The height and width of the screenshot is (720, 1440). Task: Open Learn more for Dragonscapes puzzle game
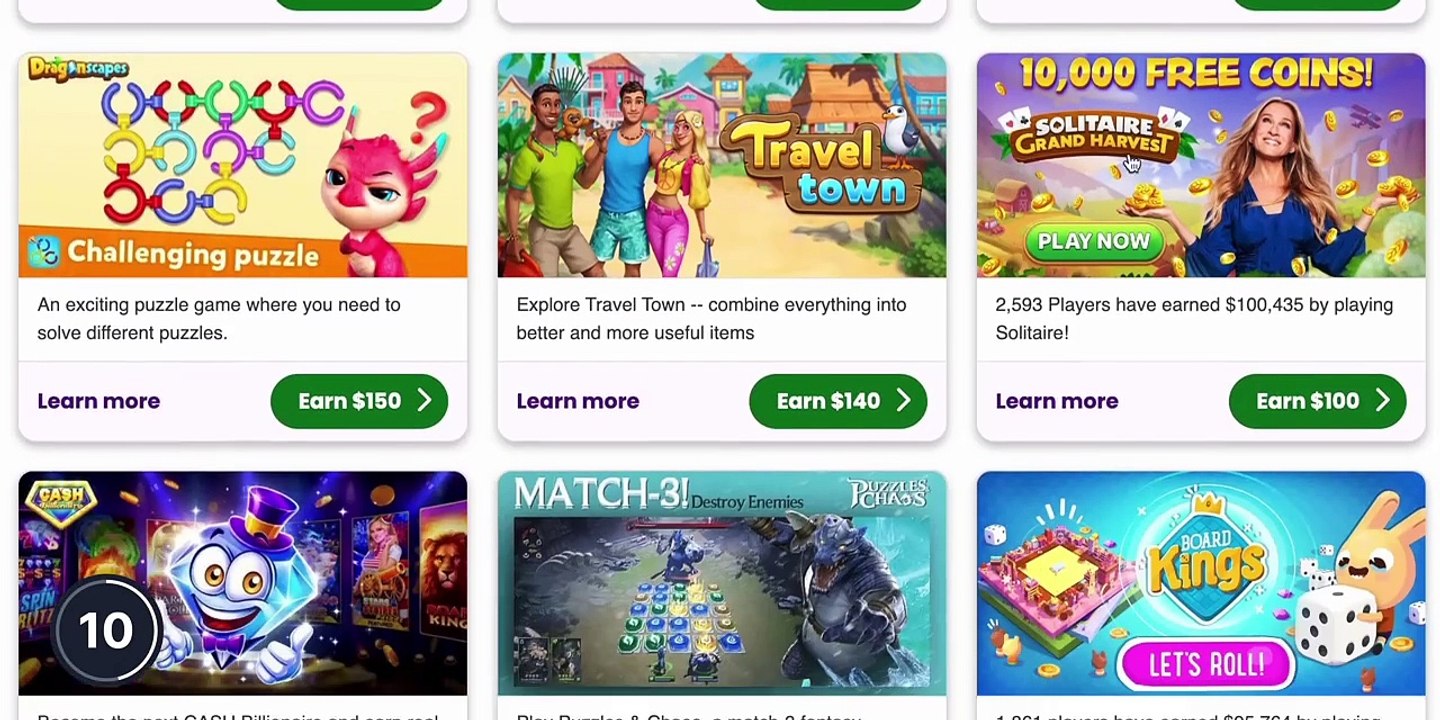[x=98, y=401]
